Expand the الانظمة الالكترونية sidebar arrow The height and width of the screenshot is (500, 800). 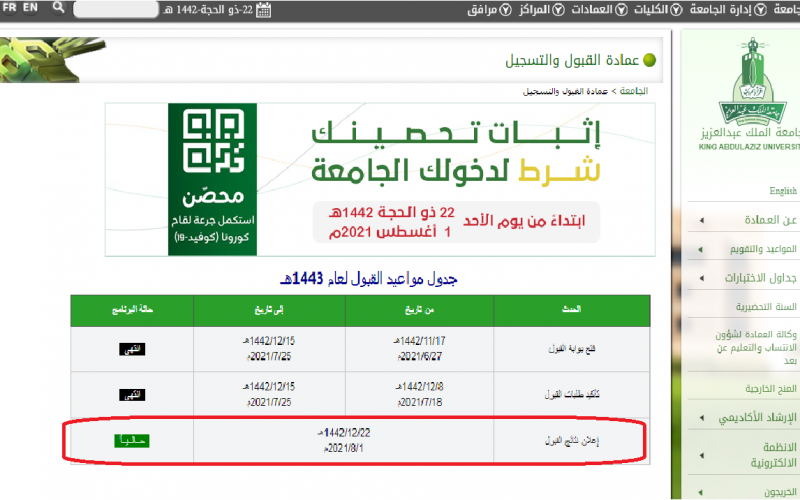coord(702,455)
